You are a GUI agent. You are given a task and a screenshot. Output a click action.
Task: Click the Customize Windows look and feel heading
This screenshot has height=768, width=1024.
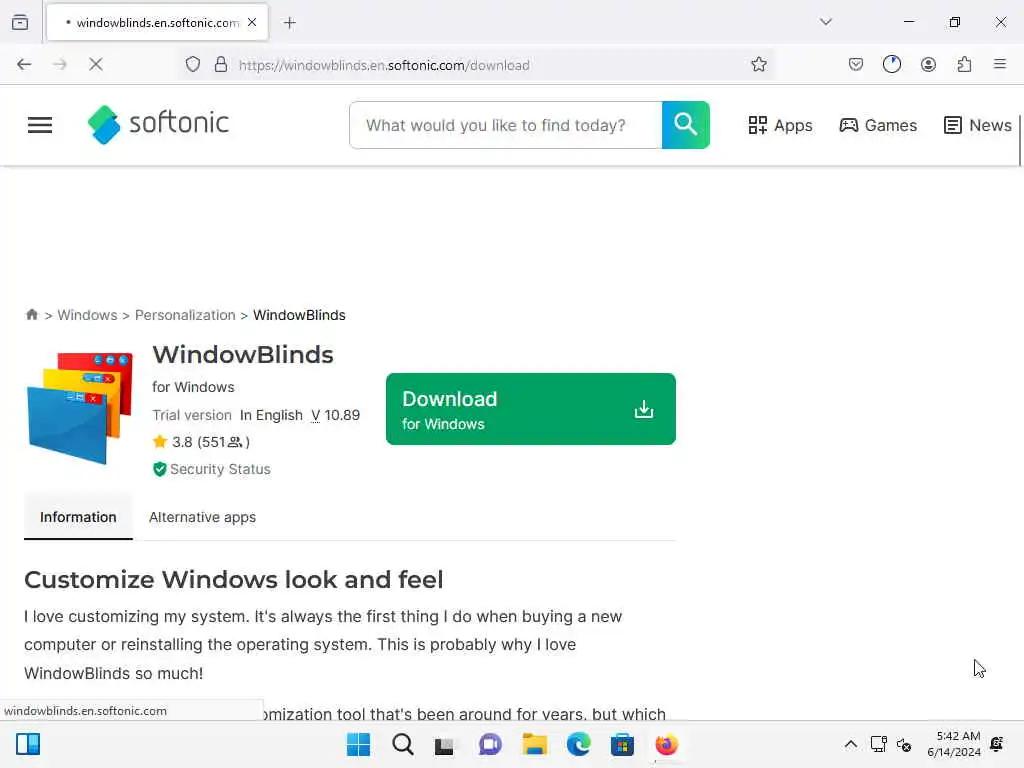(x=234, y=579)
